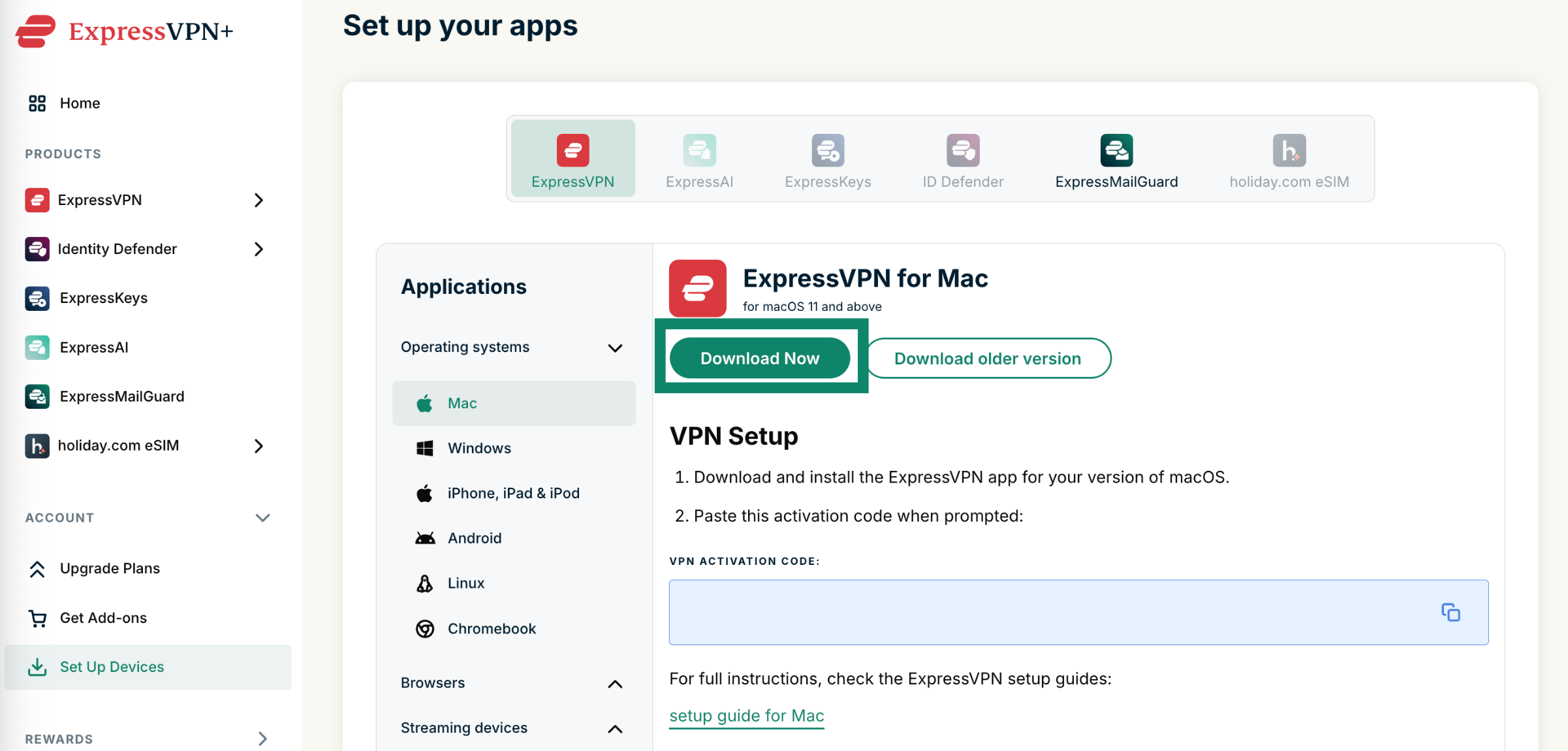
Task: Collapse the Account section chevron
Action: [x=262, y=518]
